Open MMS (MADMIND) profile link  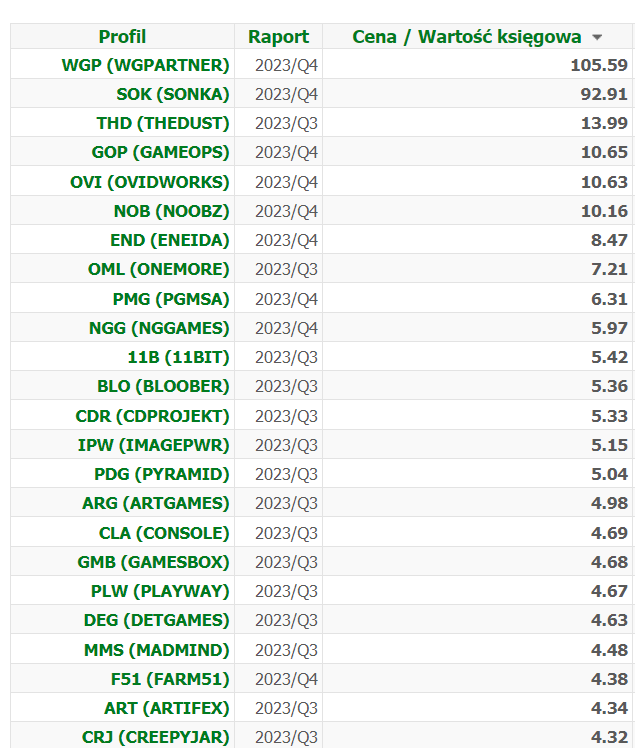[156, 650]
